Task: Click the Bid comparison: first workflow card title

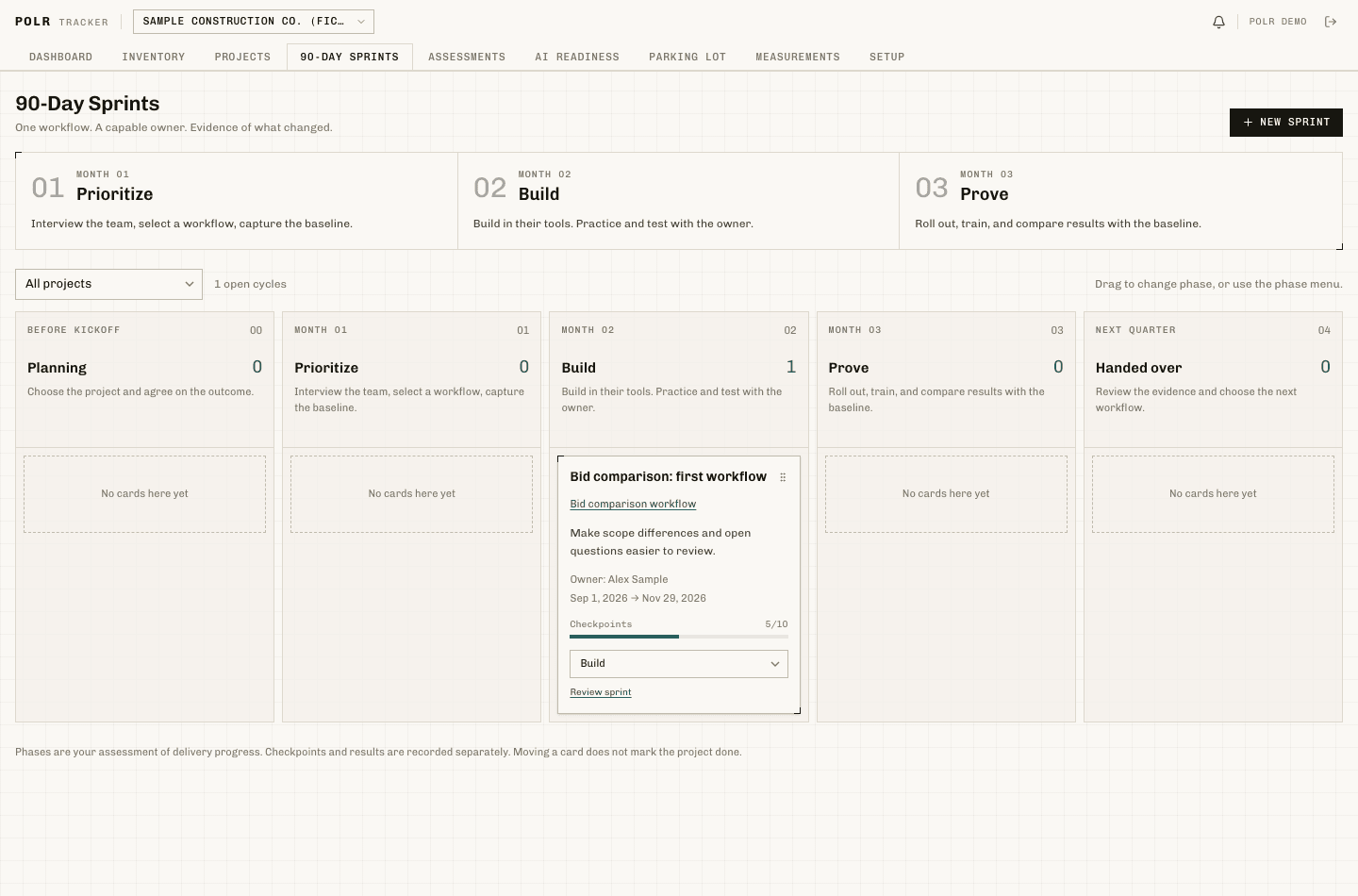Action: coord(669,477)
